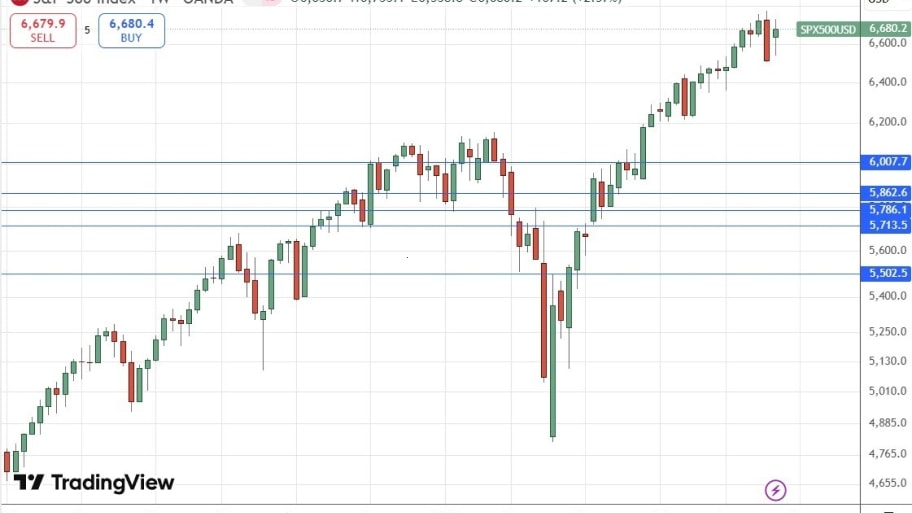Click the spread value between Sell and Buy
912x513 pixels.
[x=87, y=30]
